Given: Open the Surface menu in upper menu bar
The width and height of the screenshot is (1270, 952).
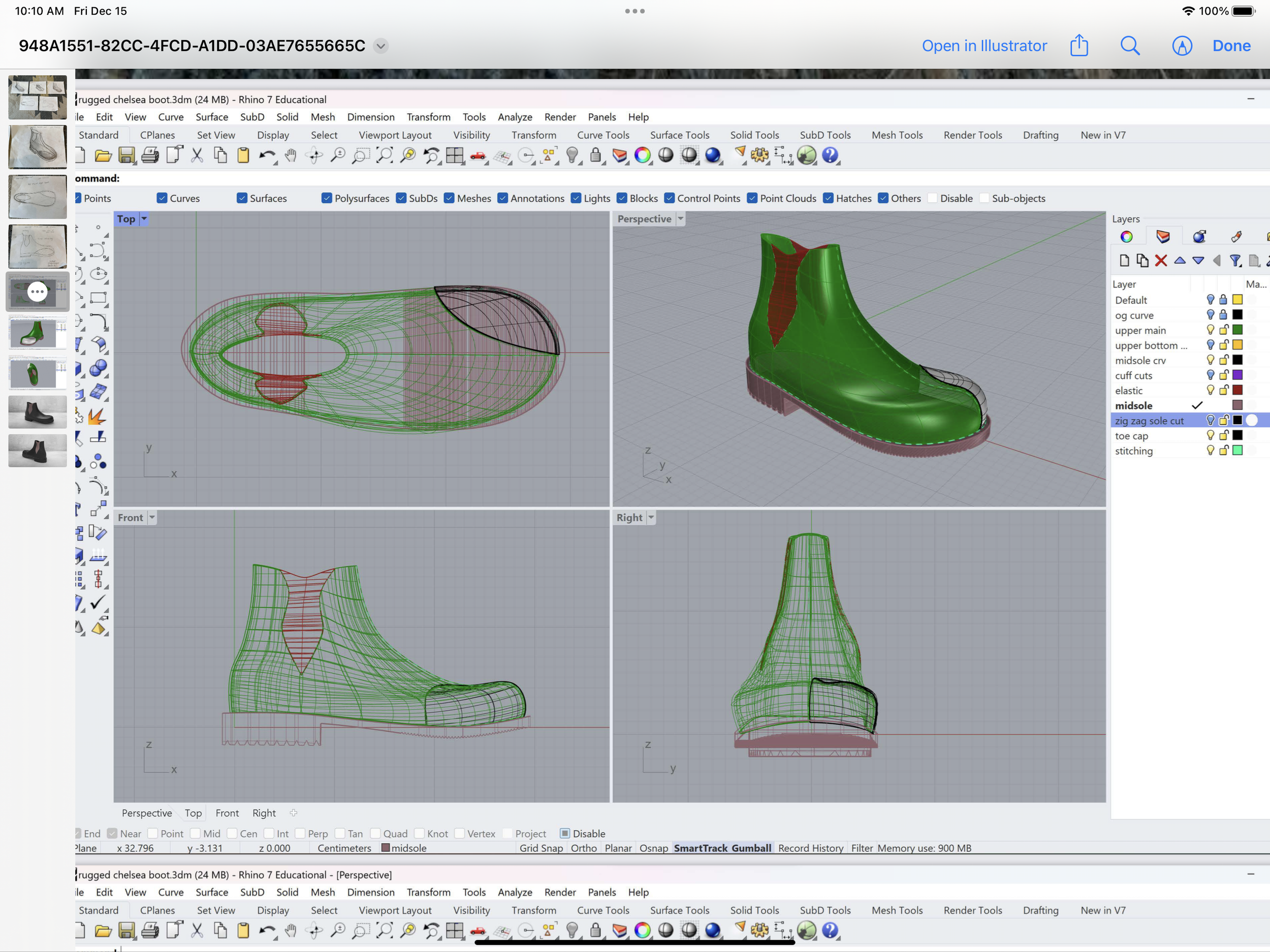Looking at the screenshot, I should click(x=211, y=116).
